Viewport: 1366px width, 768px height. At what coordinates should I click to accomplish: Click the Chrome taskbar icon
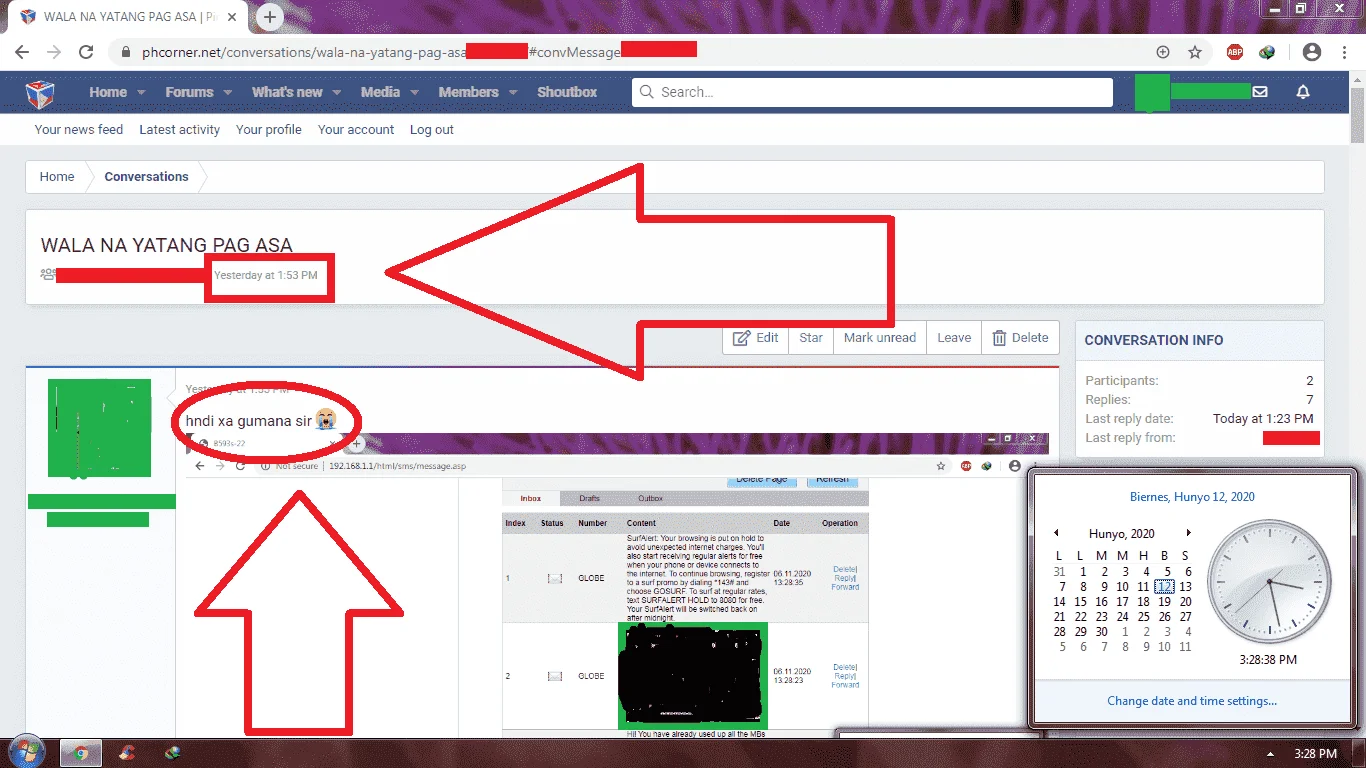pyautogui.click(x=81, y=753)
